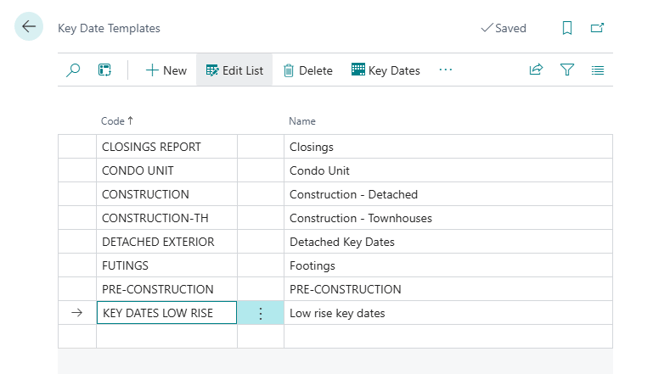Click the Construction - Detached name cell
670x374 pixels.
448,194
